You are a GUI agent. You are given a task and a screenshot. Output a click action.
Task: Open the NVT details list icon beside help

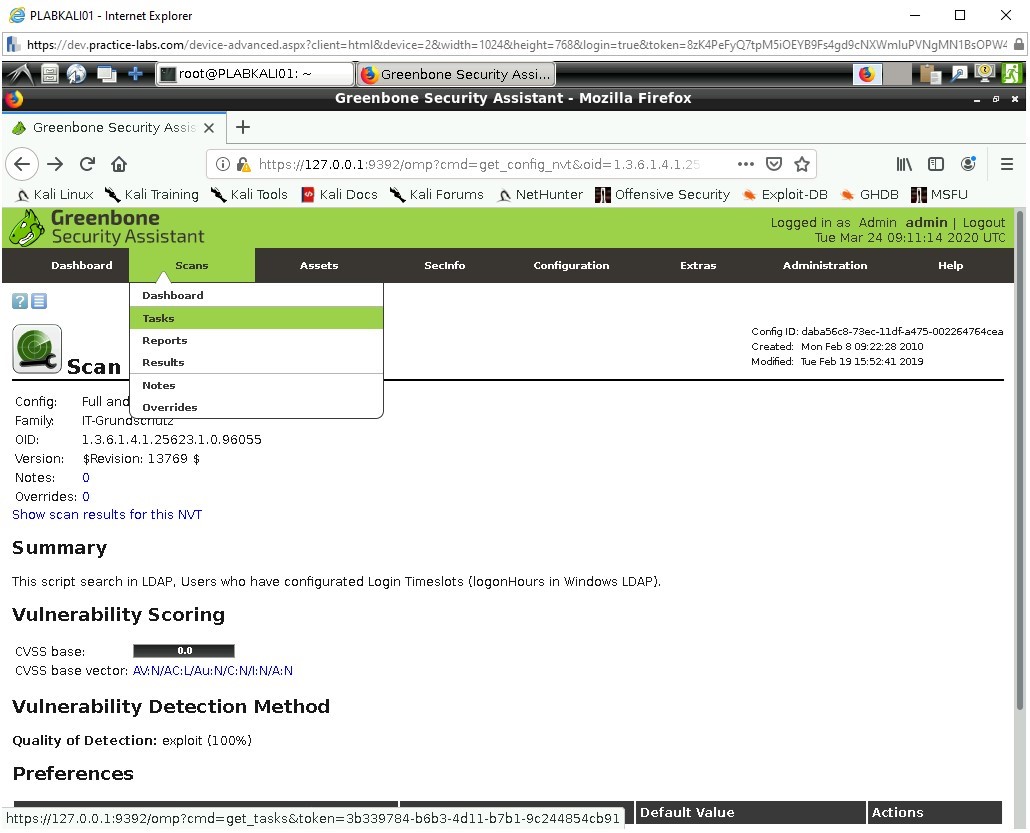[38, 300]
